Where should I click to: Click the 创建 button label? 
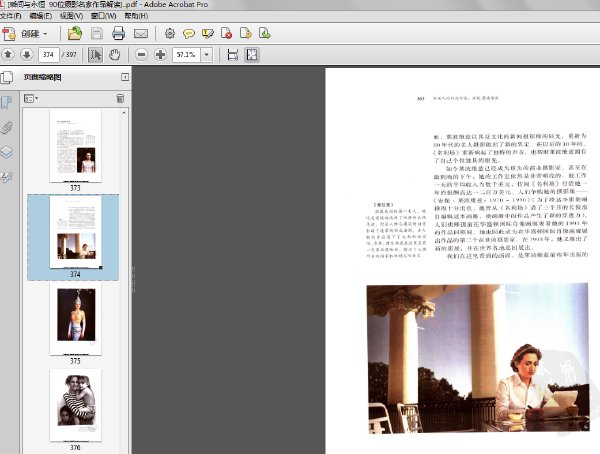30,34
